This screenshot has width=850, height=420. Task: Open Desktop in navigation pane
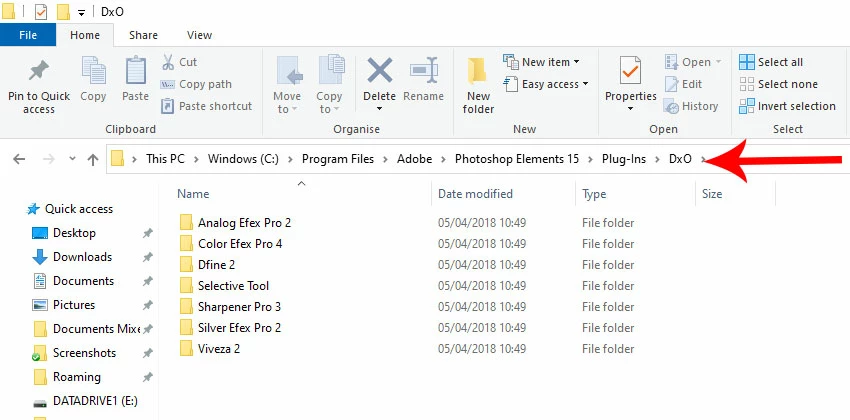64,233
